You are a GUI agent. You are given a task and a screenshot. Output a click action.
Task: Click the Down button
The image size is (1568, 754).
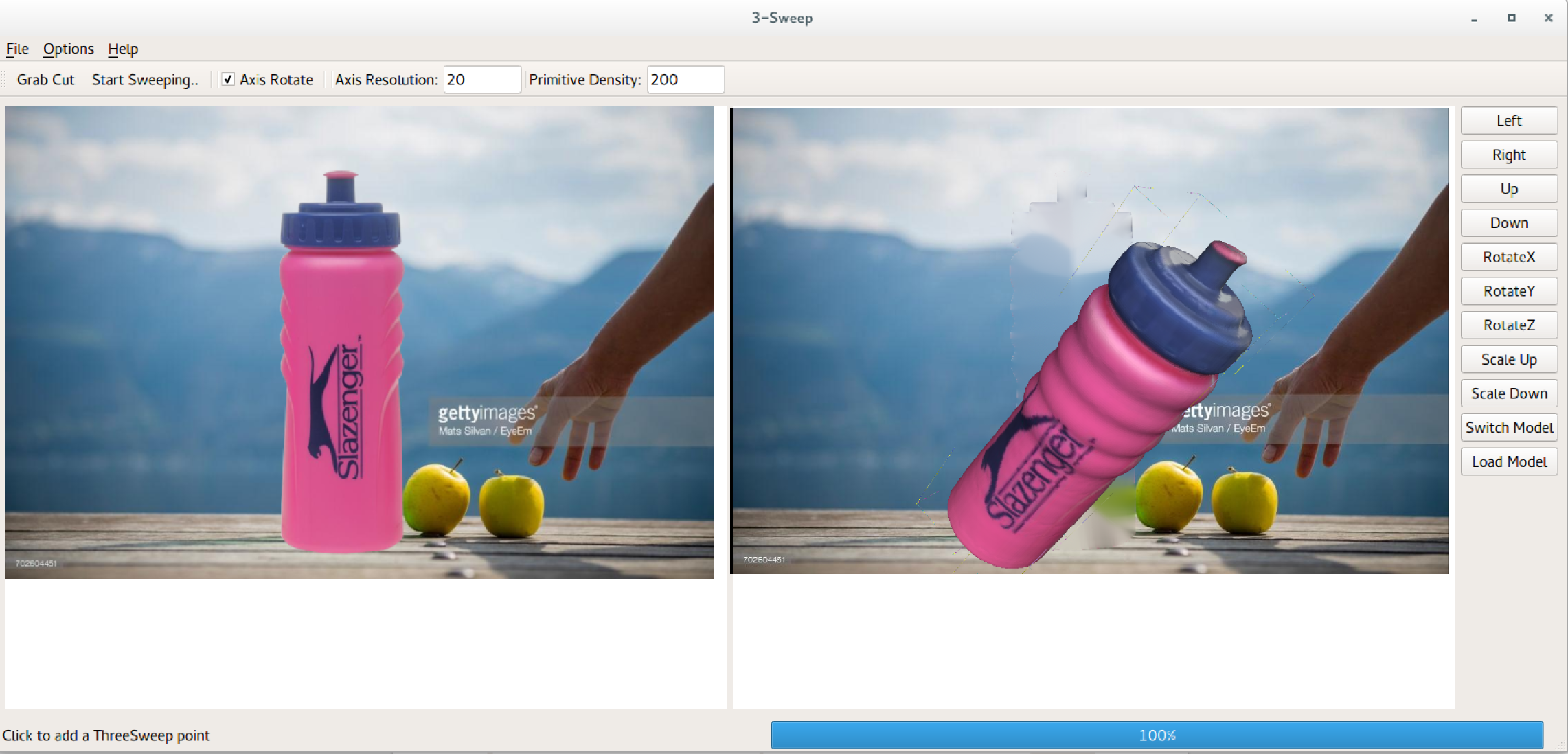click(x=1509, y=223)
